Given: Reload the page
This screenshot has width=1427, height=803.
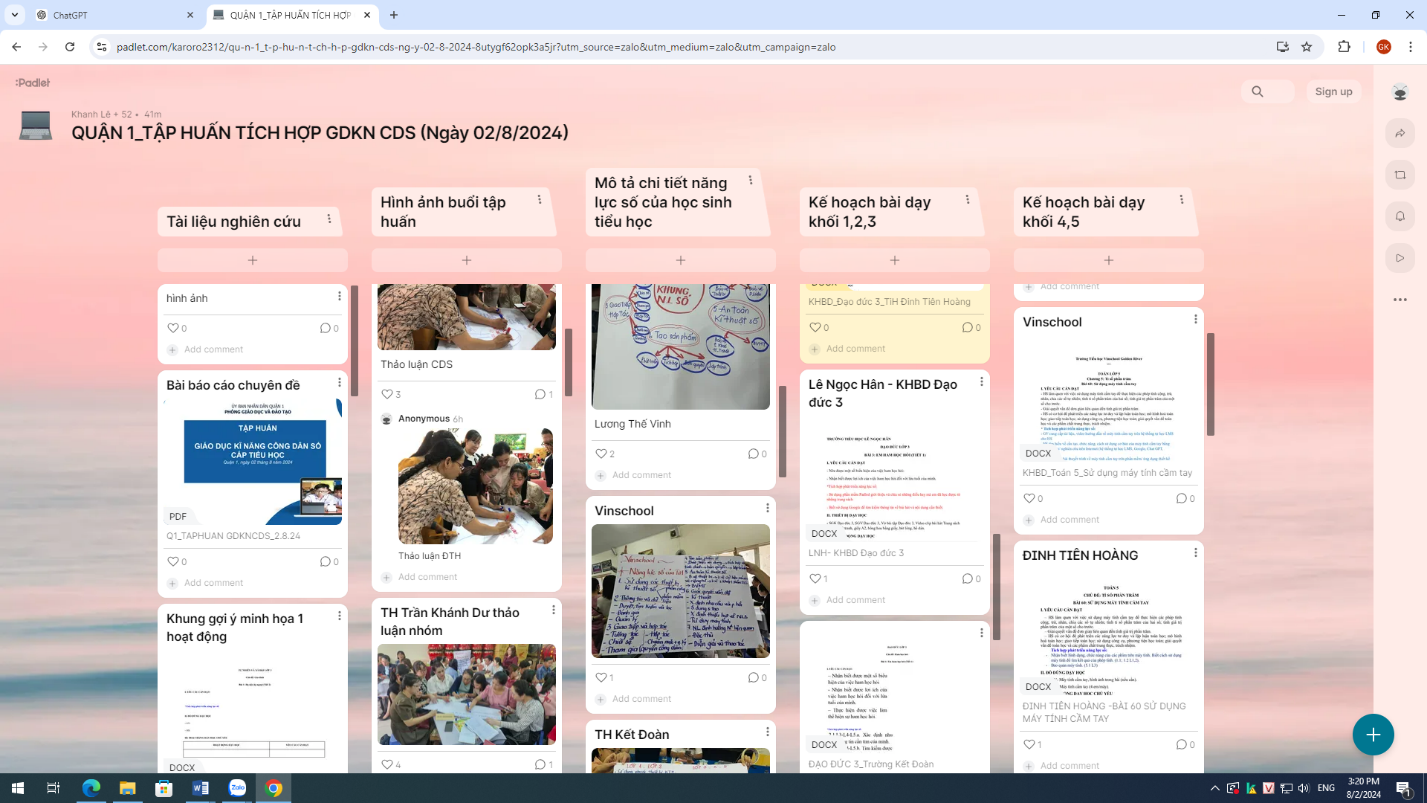Looking at the screenshot, I should 69,46.
